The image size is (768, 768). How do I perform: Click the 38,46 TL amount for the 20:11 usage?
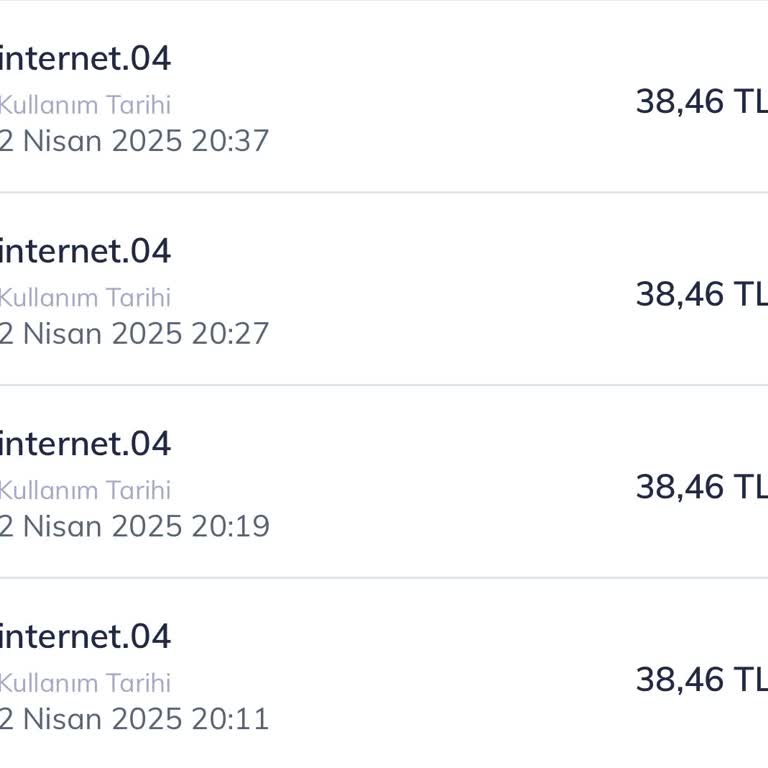[x=700, y=680]
